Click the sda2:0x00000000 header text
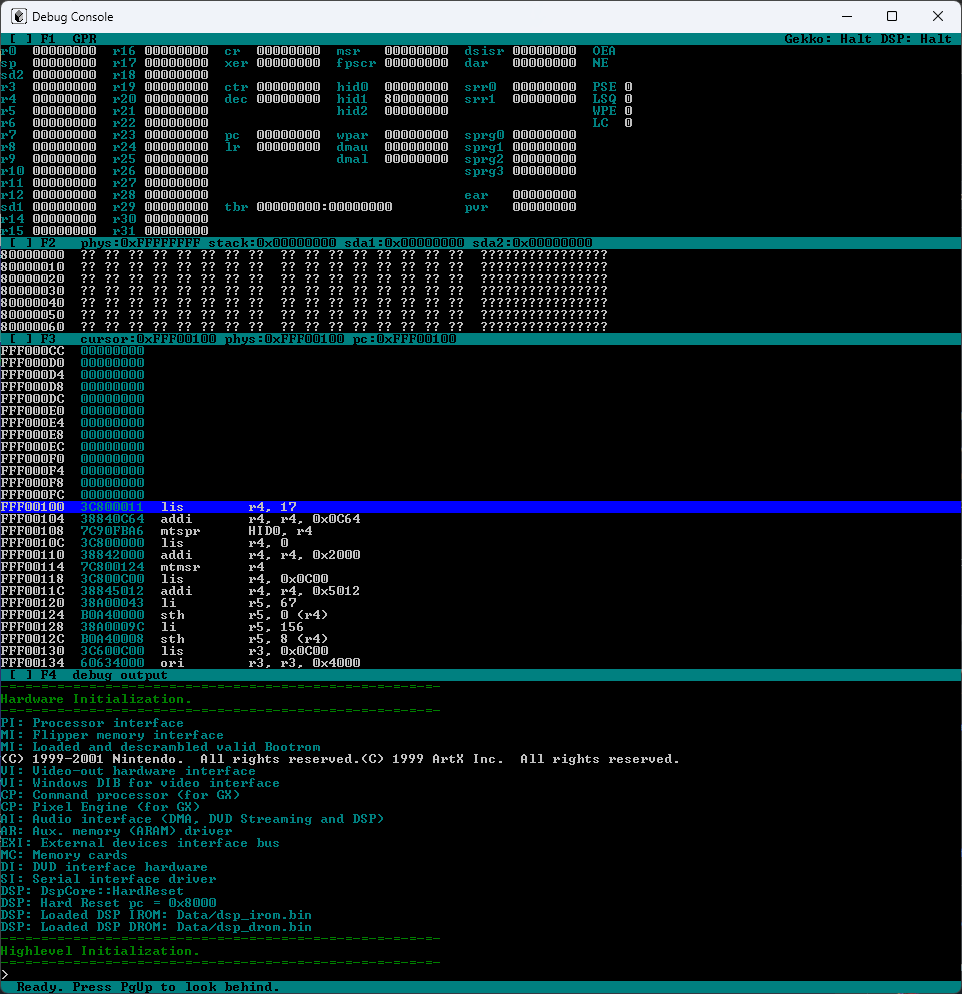The image size is (962, 994). point(532,243)
